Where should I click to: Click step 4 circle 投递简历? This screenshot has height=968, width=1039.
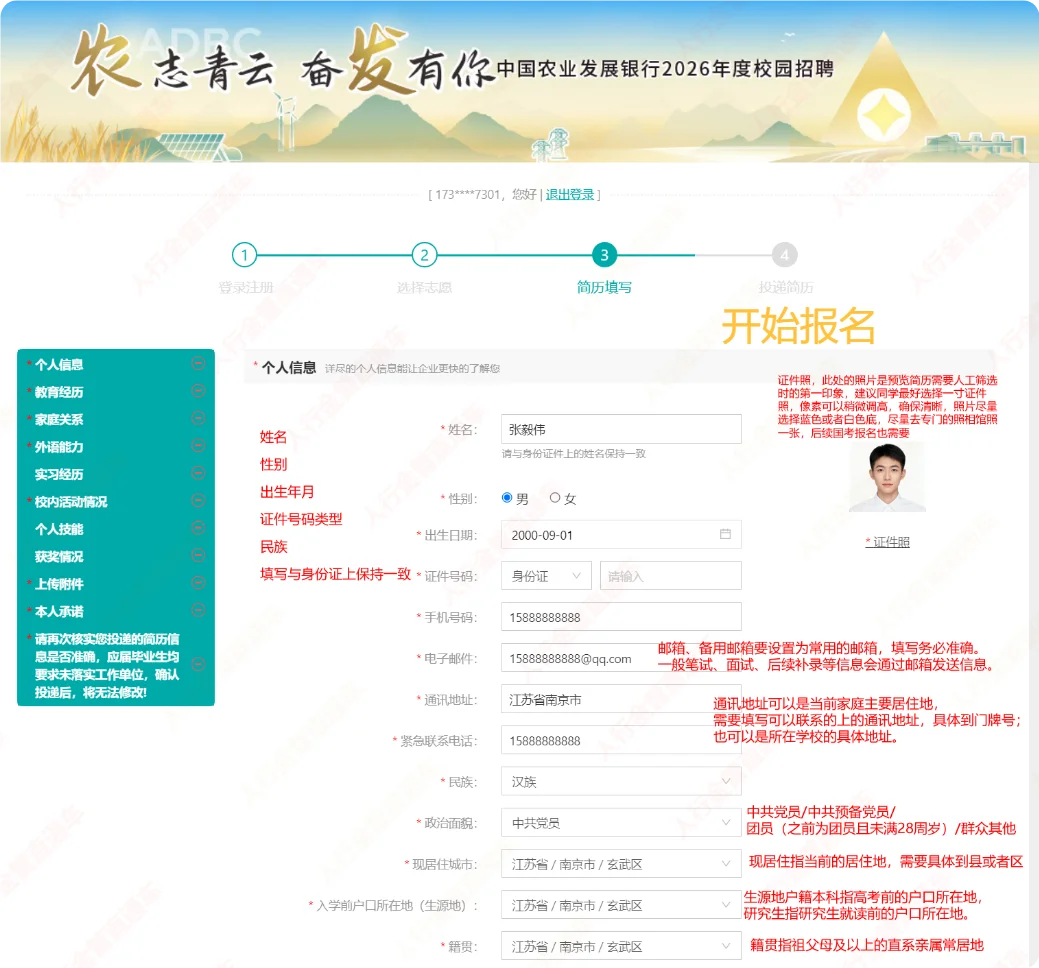point(785,255)
